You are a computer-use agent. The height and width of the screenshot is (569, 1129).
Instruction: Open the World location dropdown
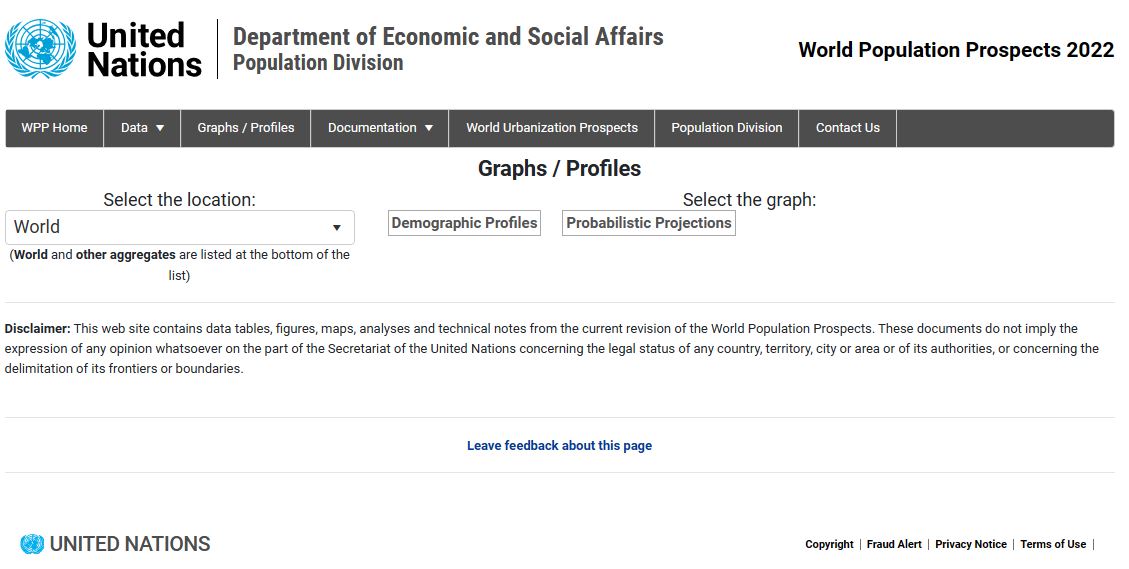[179, 227]
